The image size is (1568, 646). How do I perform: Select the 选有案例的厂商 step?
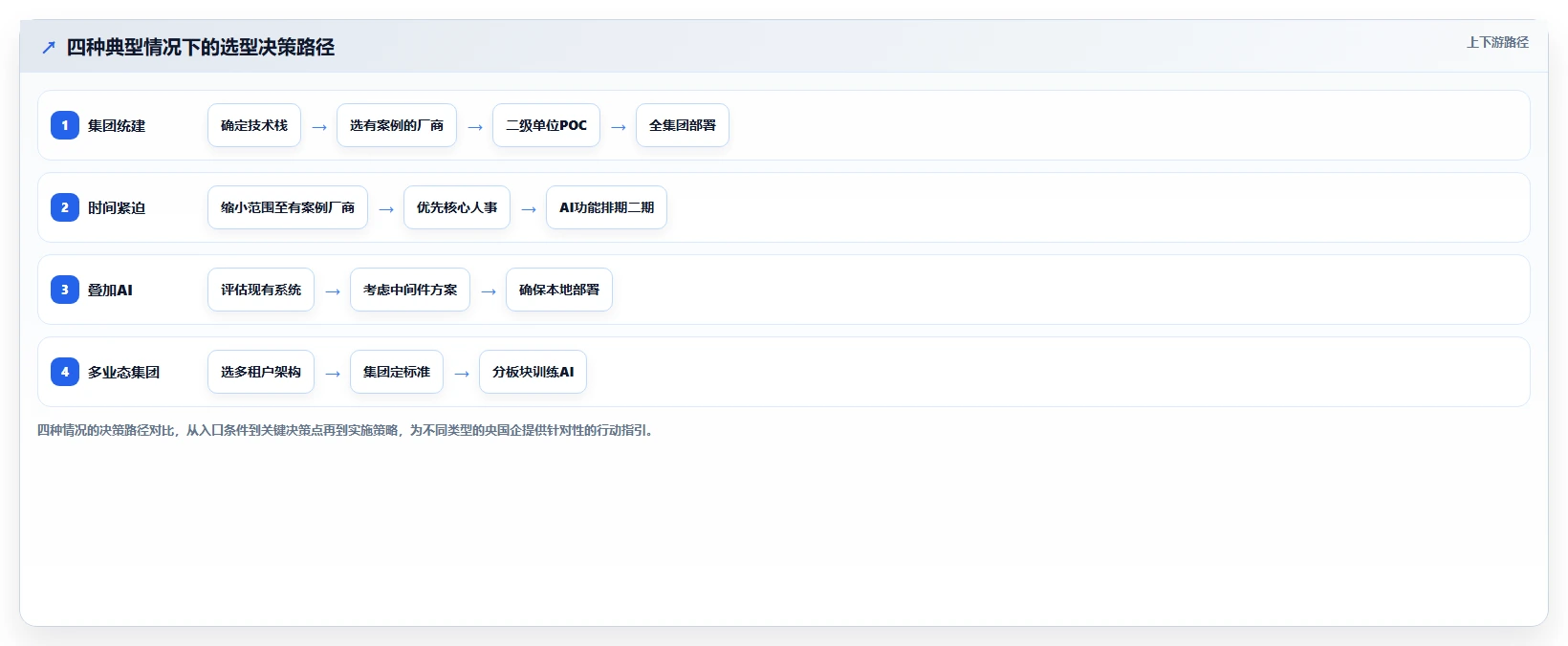click(397, 125)
